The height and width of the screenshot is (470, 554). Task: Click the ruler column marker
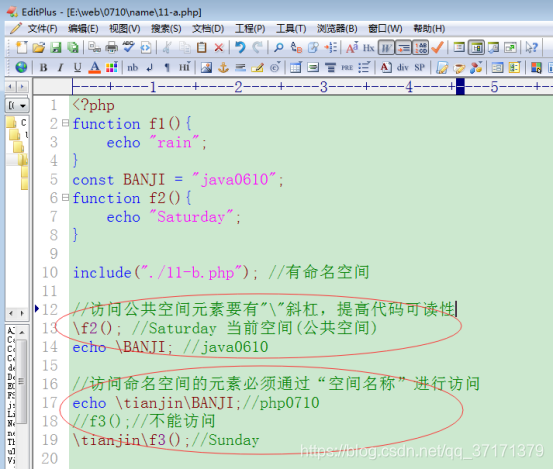[460, 87]
